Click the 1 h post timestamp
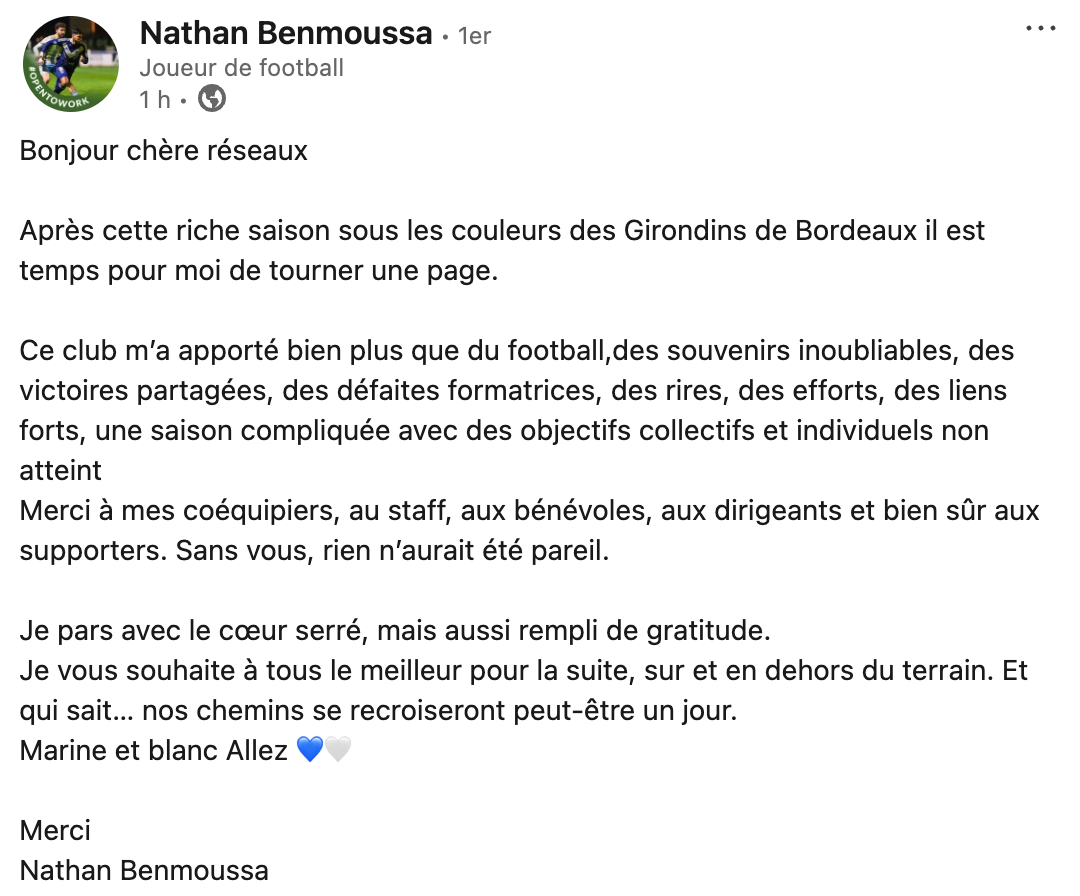Viewport: 1080px width, 896px height. 155,100
